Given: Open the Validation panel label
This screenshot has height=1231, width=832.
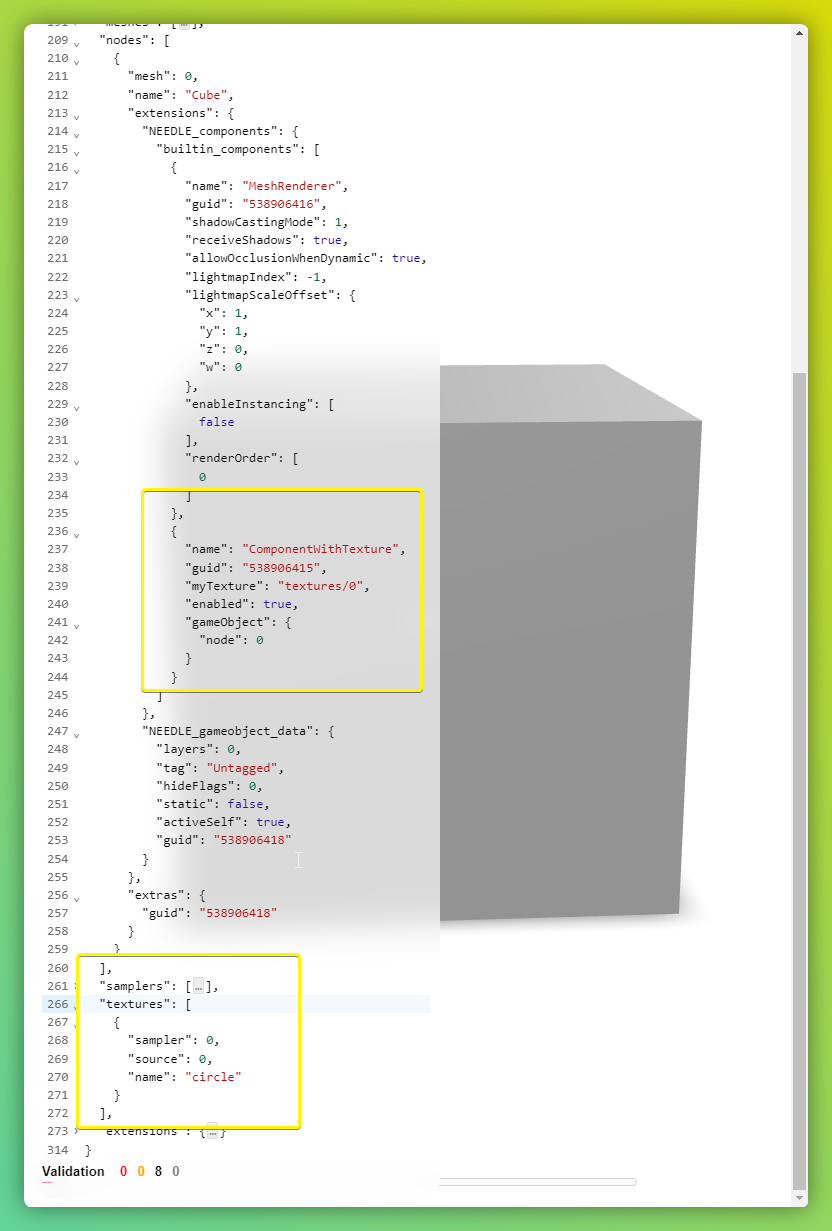Looking at the screenshot, I should [x=73, y=1171].
